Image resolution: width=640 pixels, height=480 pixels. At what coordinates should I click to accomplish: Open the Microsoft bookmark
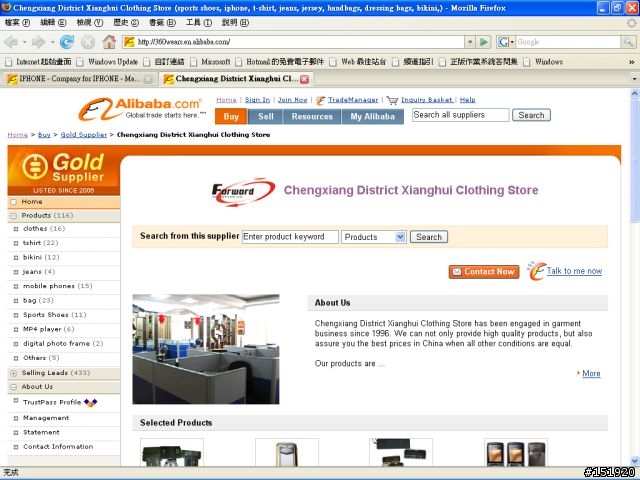coord(210,62)
